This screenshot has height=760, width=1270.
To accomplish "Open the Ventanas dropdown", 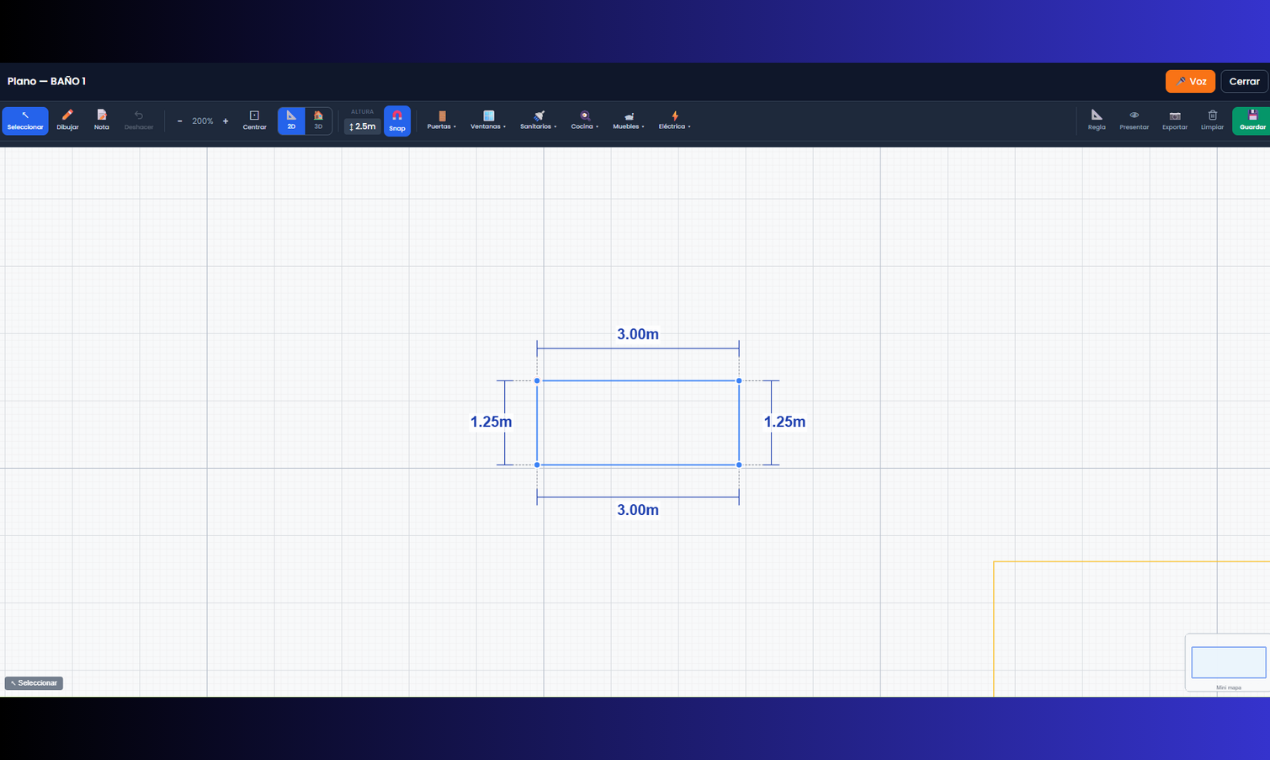I will pos(488,121).
